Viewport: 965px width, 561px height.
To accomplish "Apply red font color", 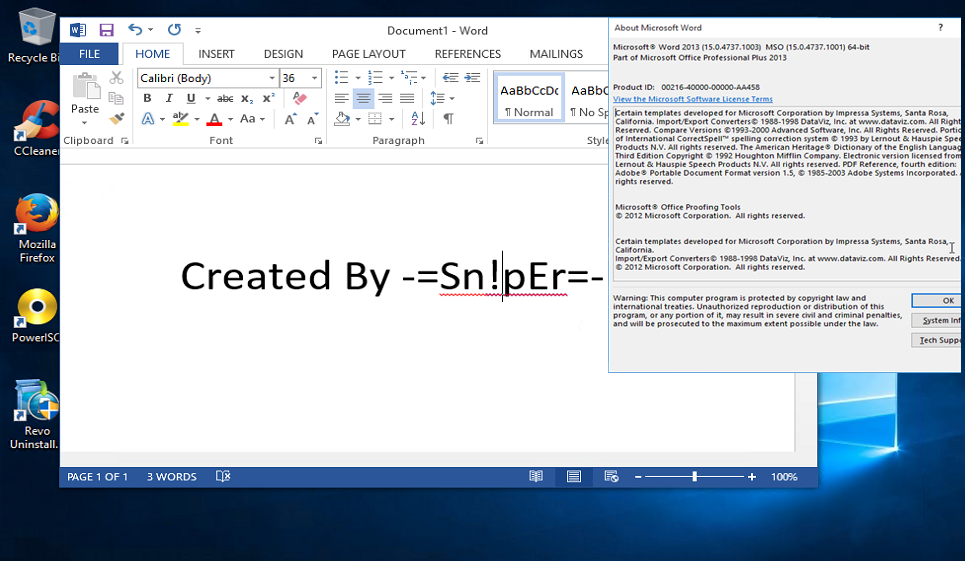I will [x=214, y=119].
